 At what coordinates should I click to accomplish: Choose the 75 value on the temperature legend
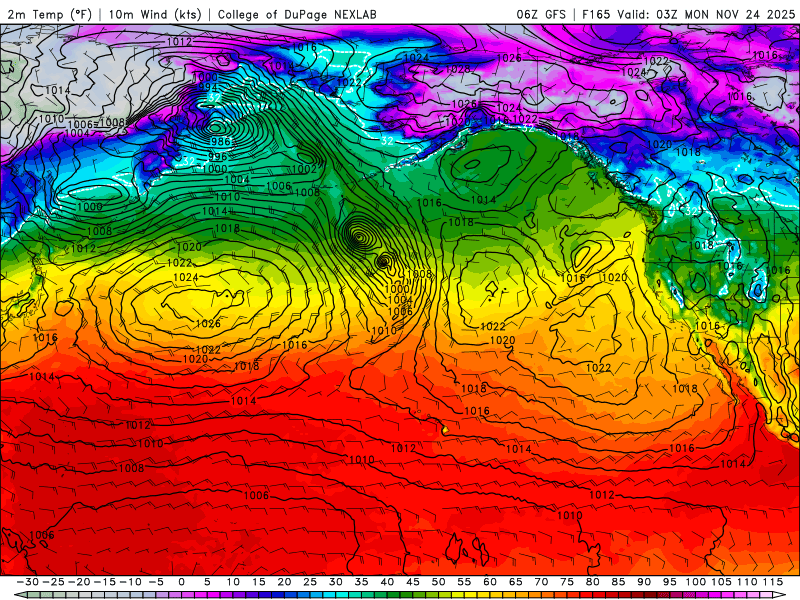pos(567,582)
